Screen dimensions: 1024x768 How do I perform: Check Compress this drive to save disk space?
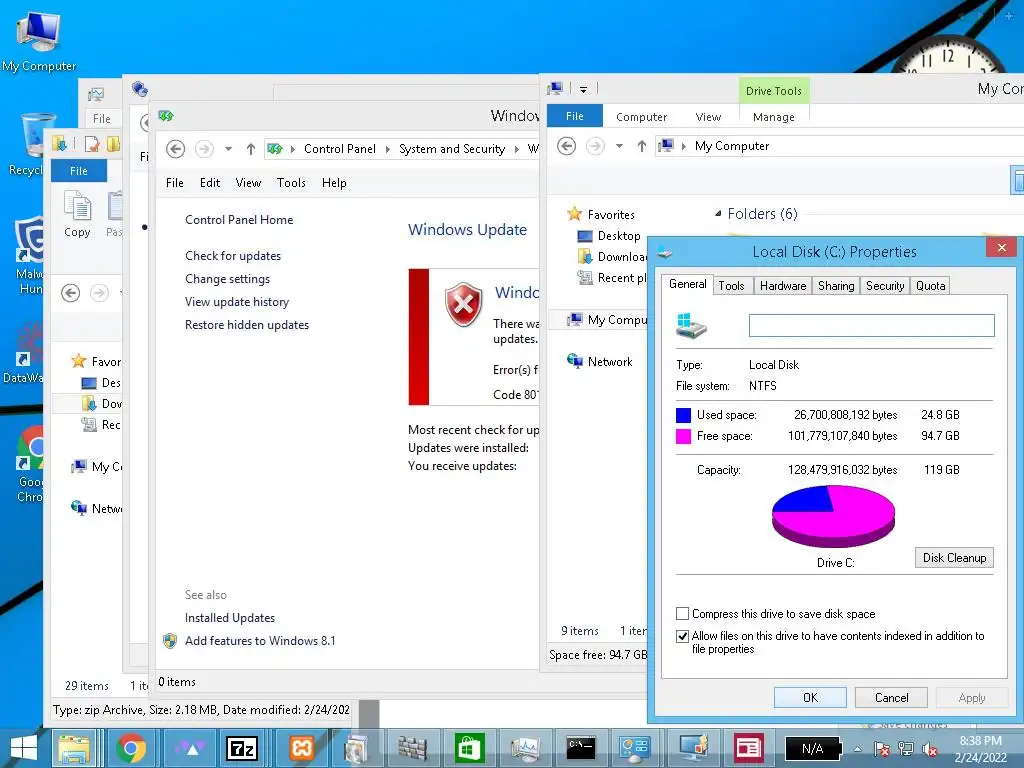click(x=682, y=614)
